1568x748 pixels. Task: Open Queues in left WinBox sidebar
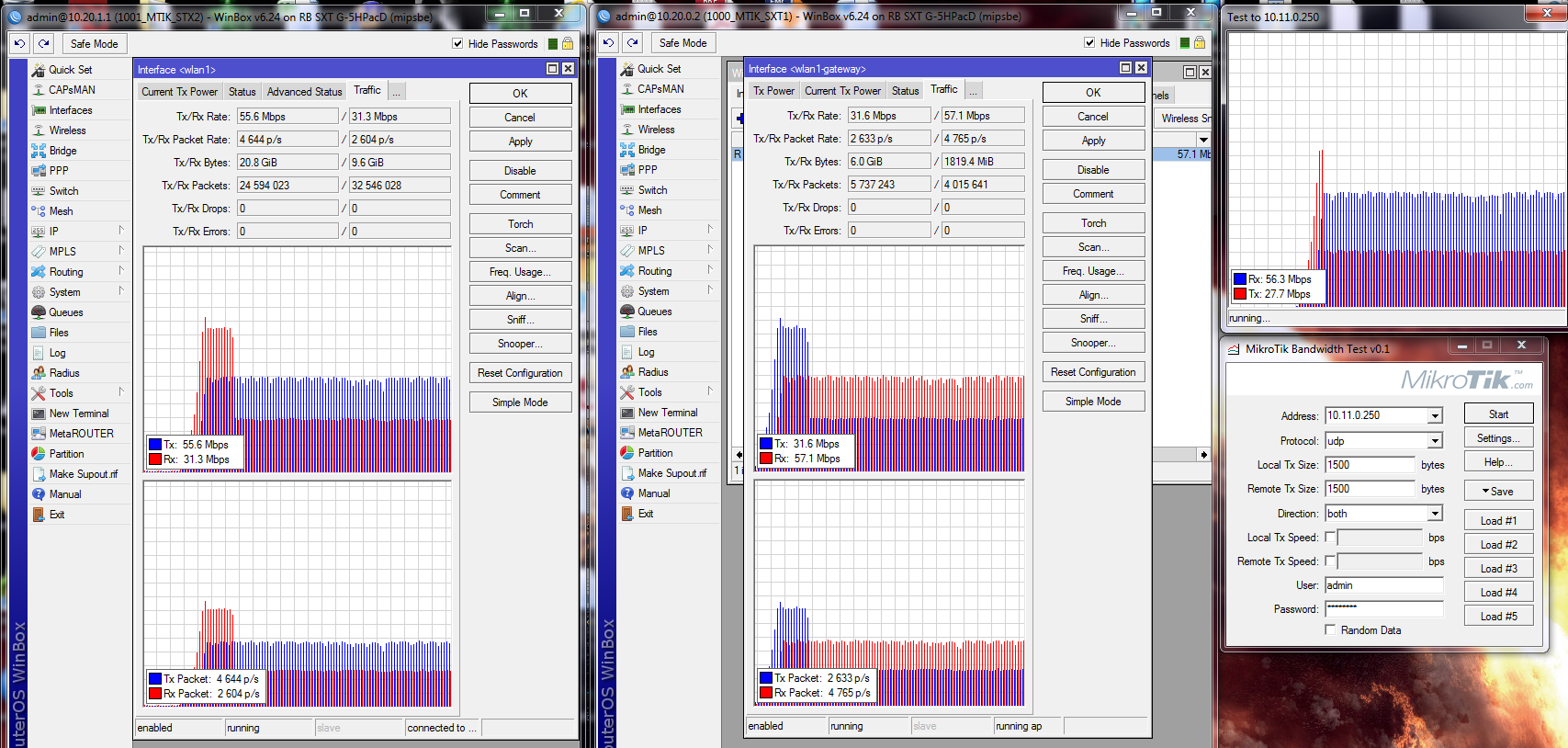[66, 312]
